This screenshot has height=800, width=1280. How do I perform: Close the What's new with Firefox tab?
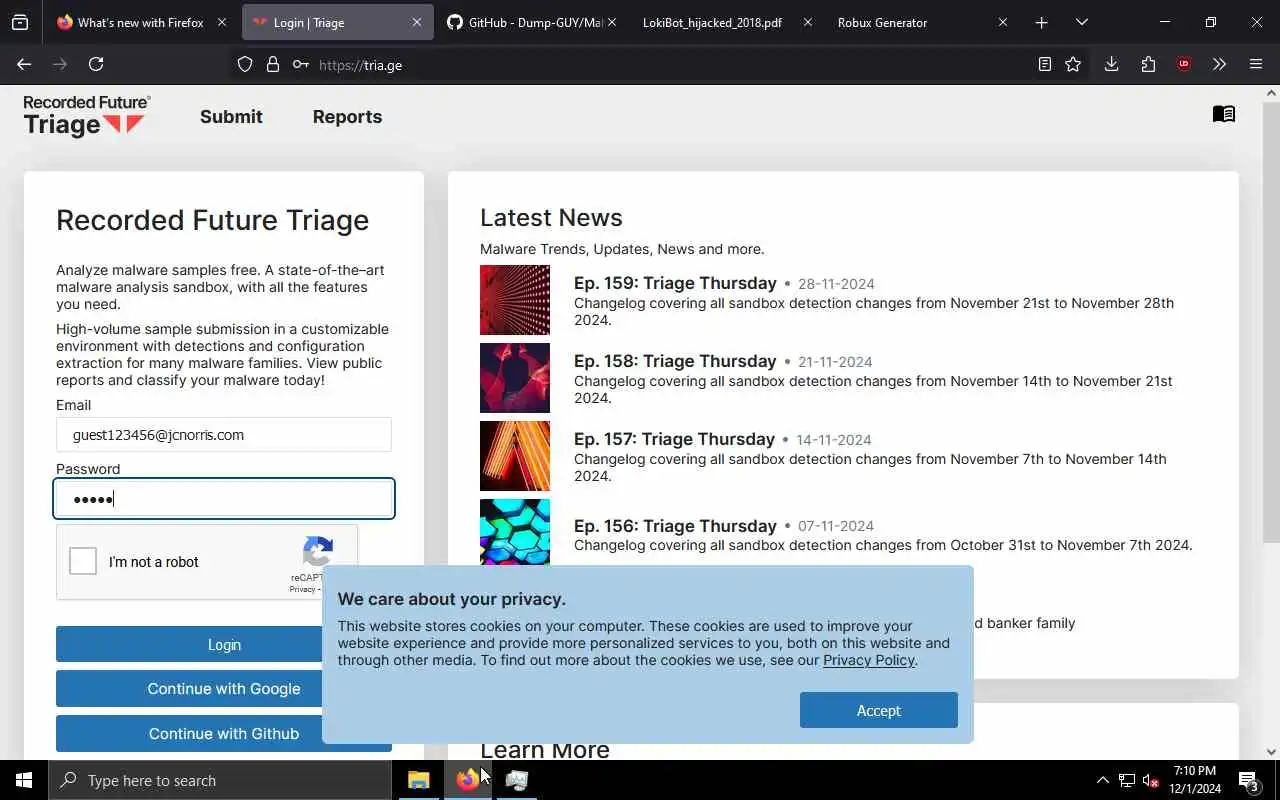pyautogui.click(x=222, y=22)
